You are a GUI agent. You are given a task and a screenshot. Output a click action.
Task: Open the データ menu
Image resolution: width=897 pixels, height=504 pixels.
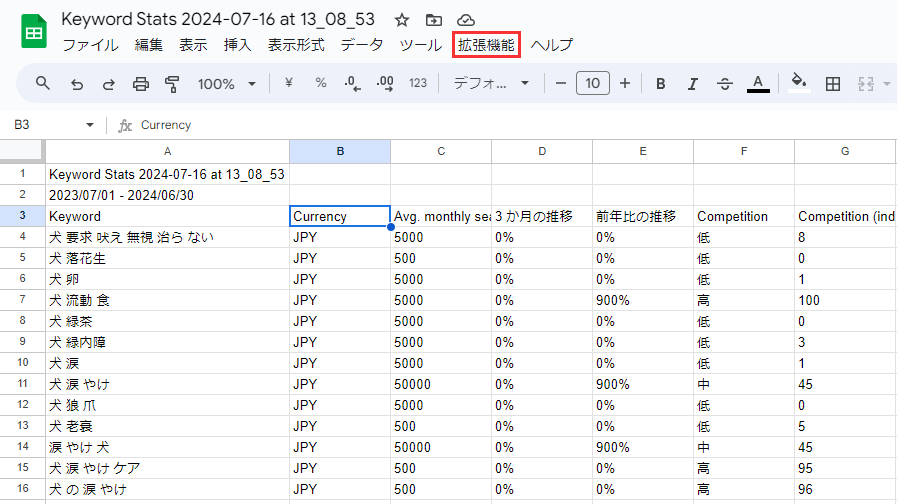click(x=362, y=45)
